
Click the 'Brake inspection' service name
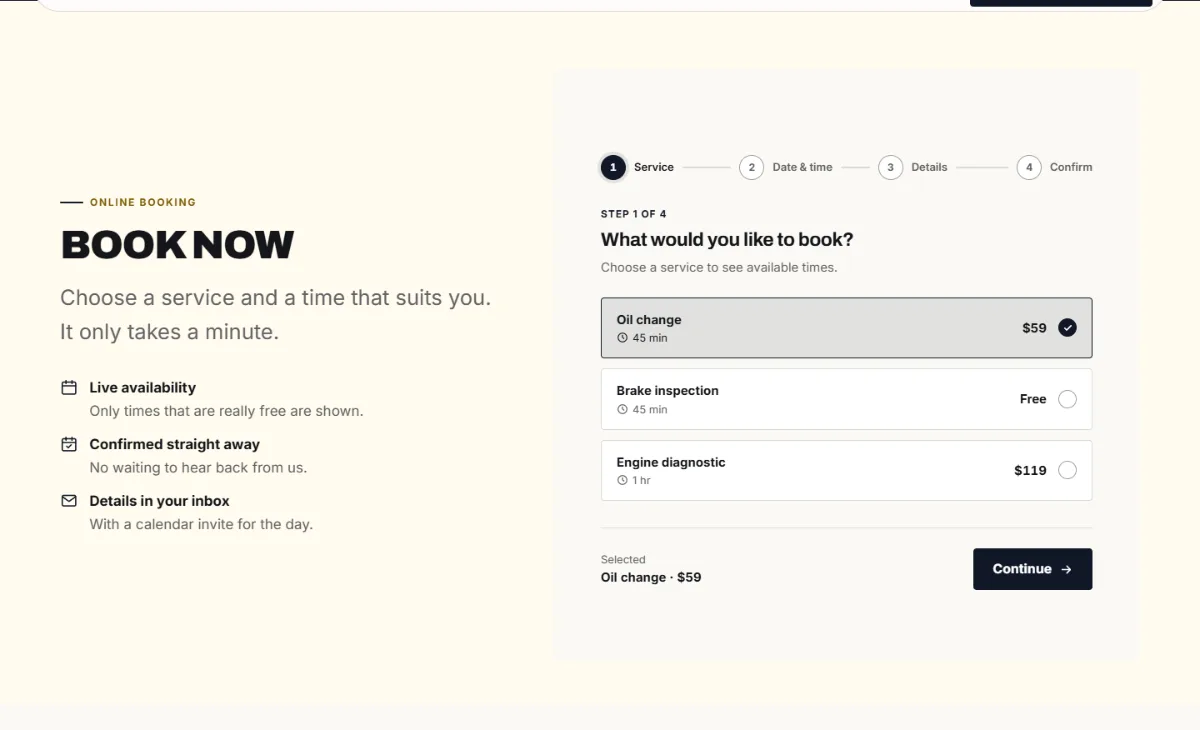click(667, 391)
